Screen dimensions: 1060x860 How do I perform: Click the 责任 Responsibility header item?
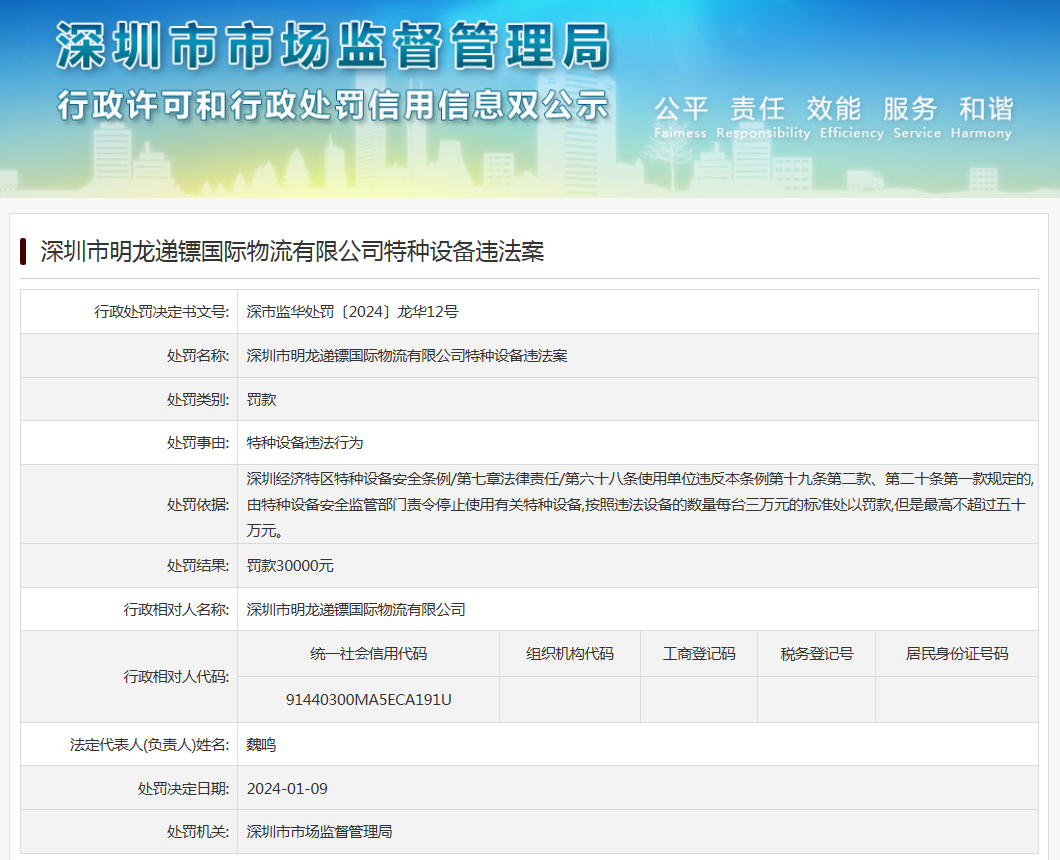[x=759, y=108]
